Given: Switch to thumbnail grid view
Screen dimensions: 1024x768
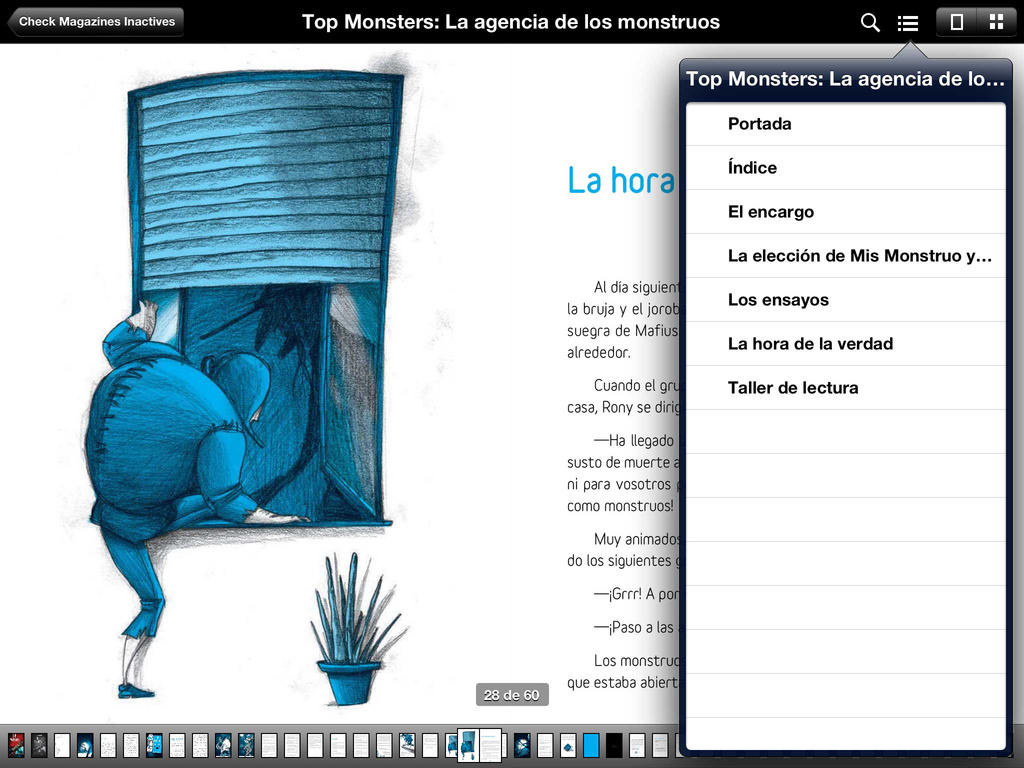Looking at the screenshot, I should coord(996,22).
